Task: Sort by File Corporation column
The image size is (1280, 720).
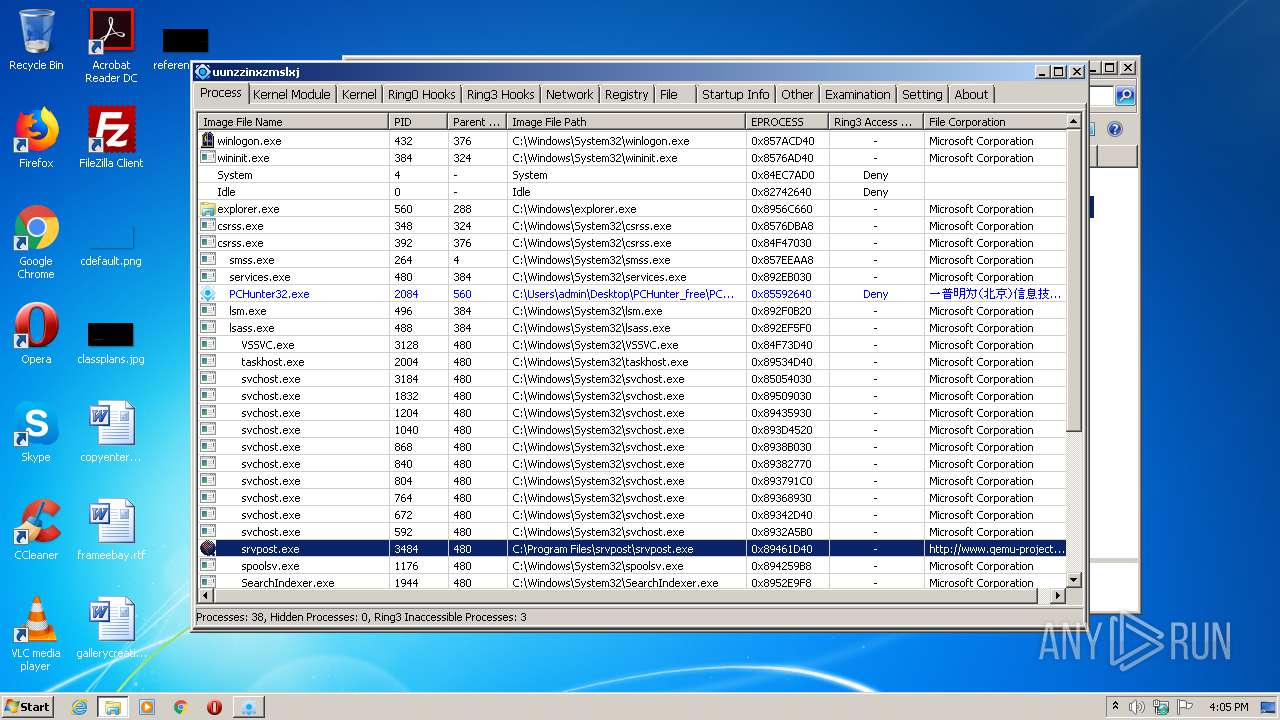Action: pos(994,122)
